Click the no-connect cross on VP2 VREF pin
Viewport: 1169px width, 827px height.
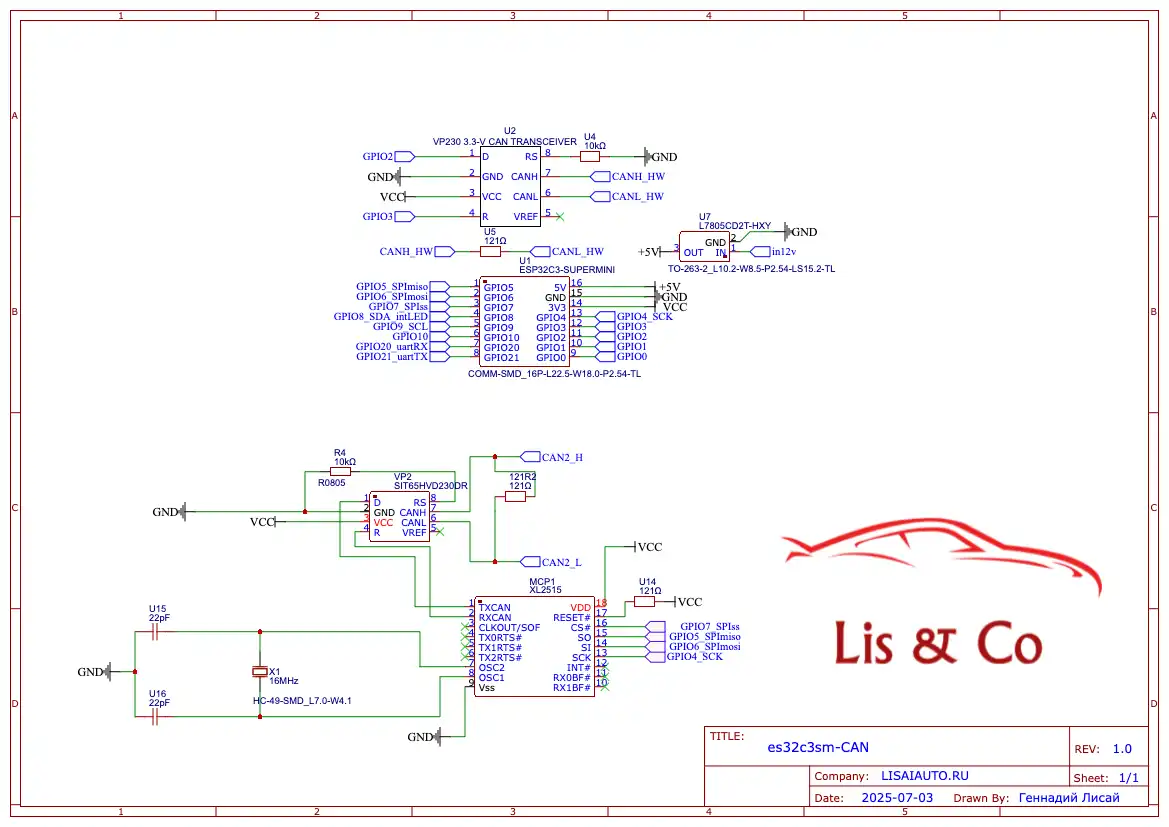440,532
